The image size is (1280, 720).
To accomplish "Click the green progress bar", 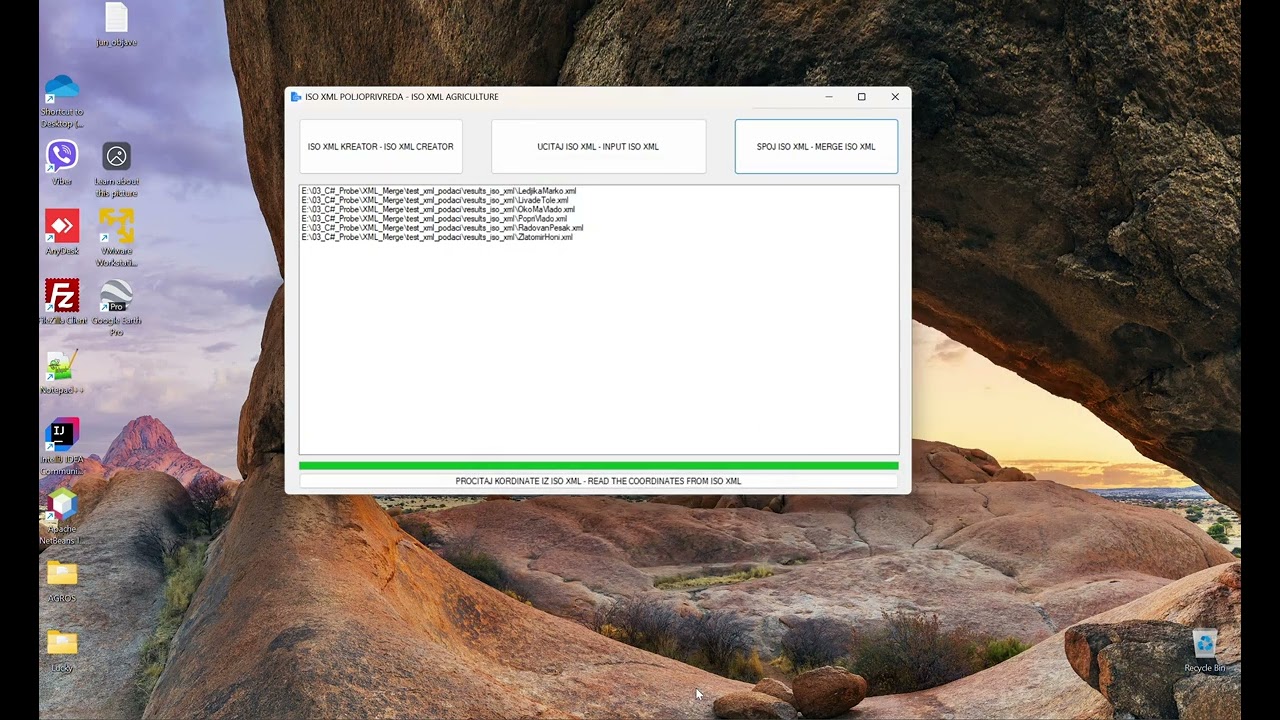I will click(x=598, y=466).
